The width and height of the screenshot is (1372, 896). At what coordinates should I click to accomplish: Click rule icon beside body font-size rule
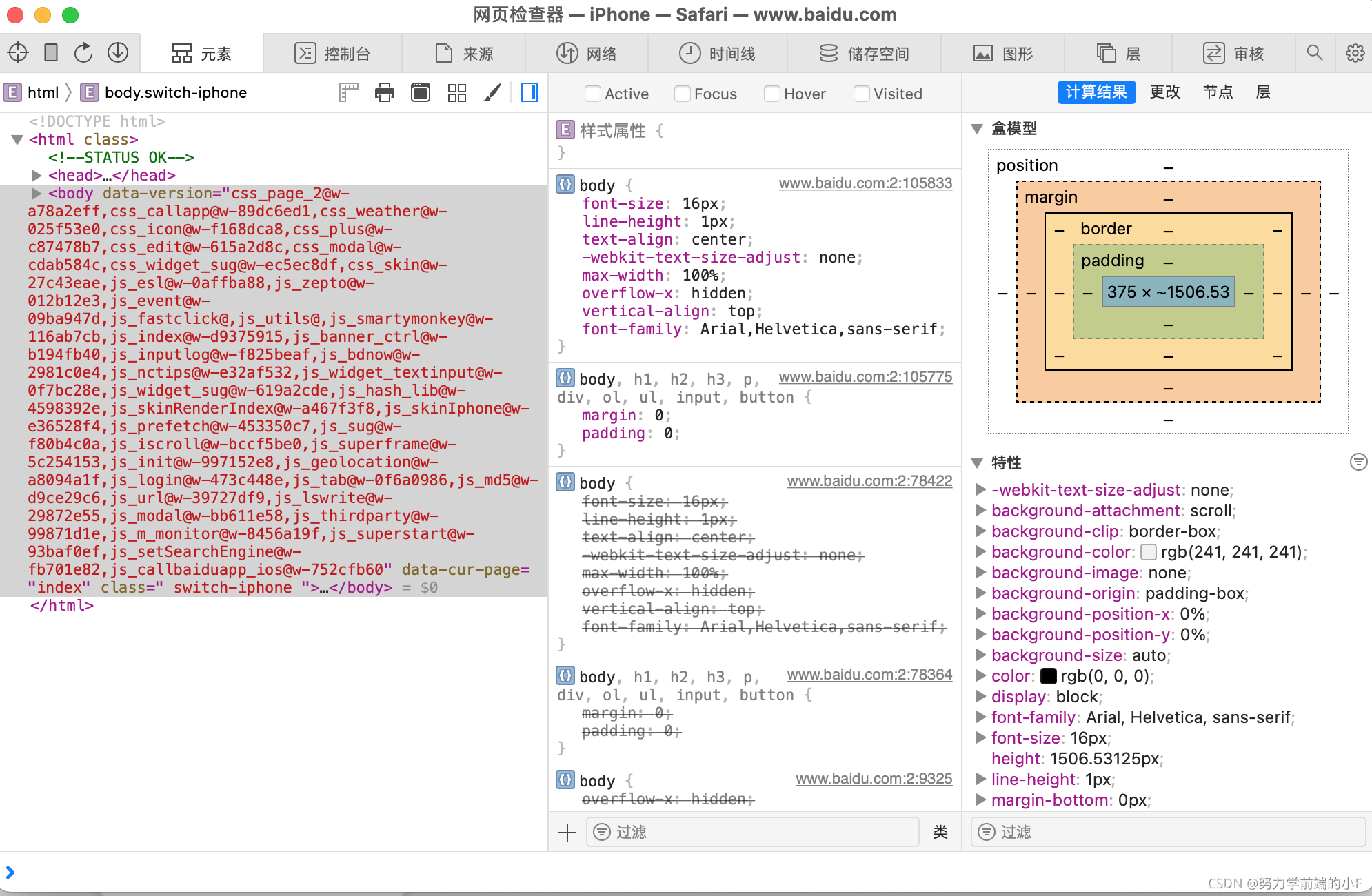point(565,185)
